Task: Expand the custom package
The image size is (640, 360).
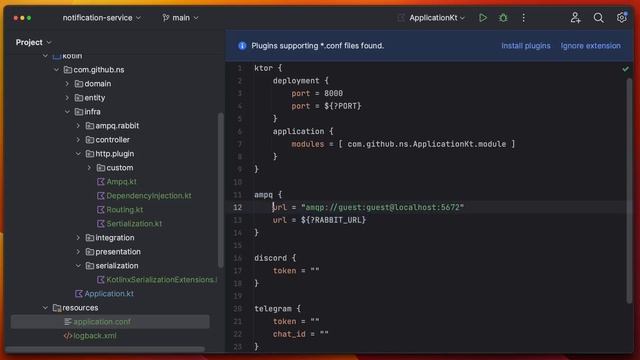Action: pyautogui.click(x=89, y=168)
